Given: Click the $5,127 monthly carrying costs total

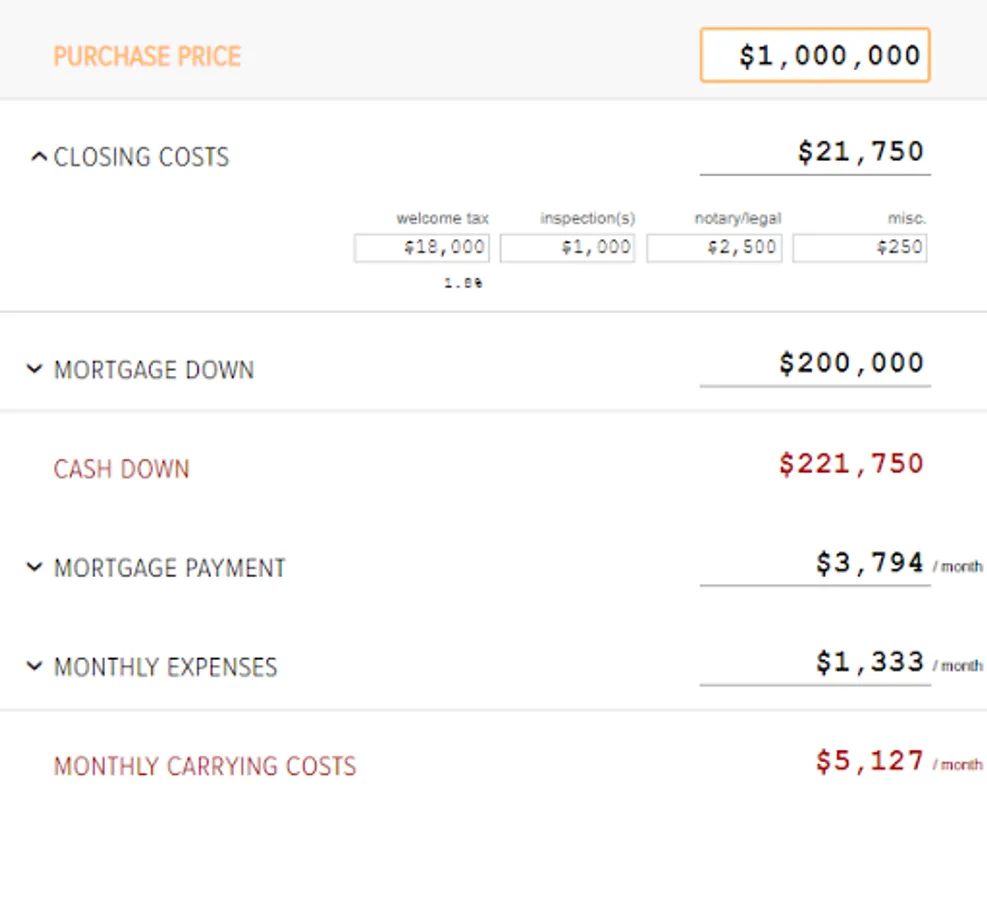Looking at the screenshot, I should point(869,762).
